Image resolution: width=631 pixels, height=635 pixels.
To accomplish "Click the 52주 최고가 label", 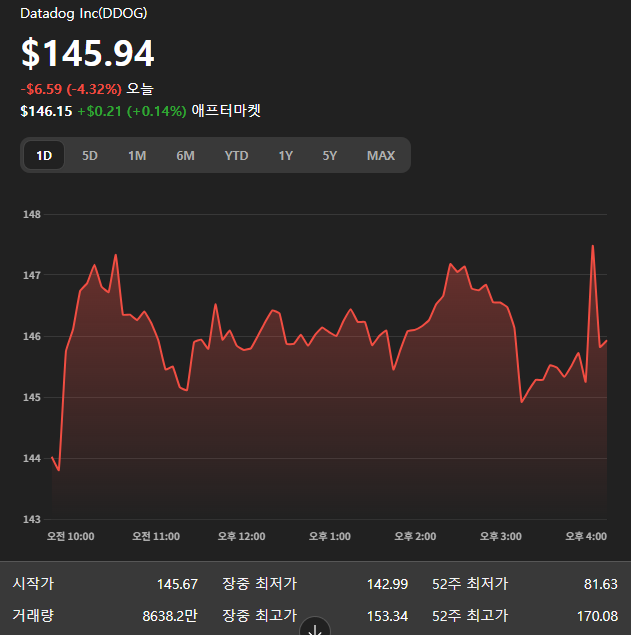I will [470, 616].
